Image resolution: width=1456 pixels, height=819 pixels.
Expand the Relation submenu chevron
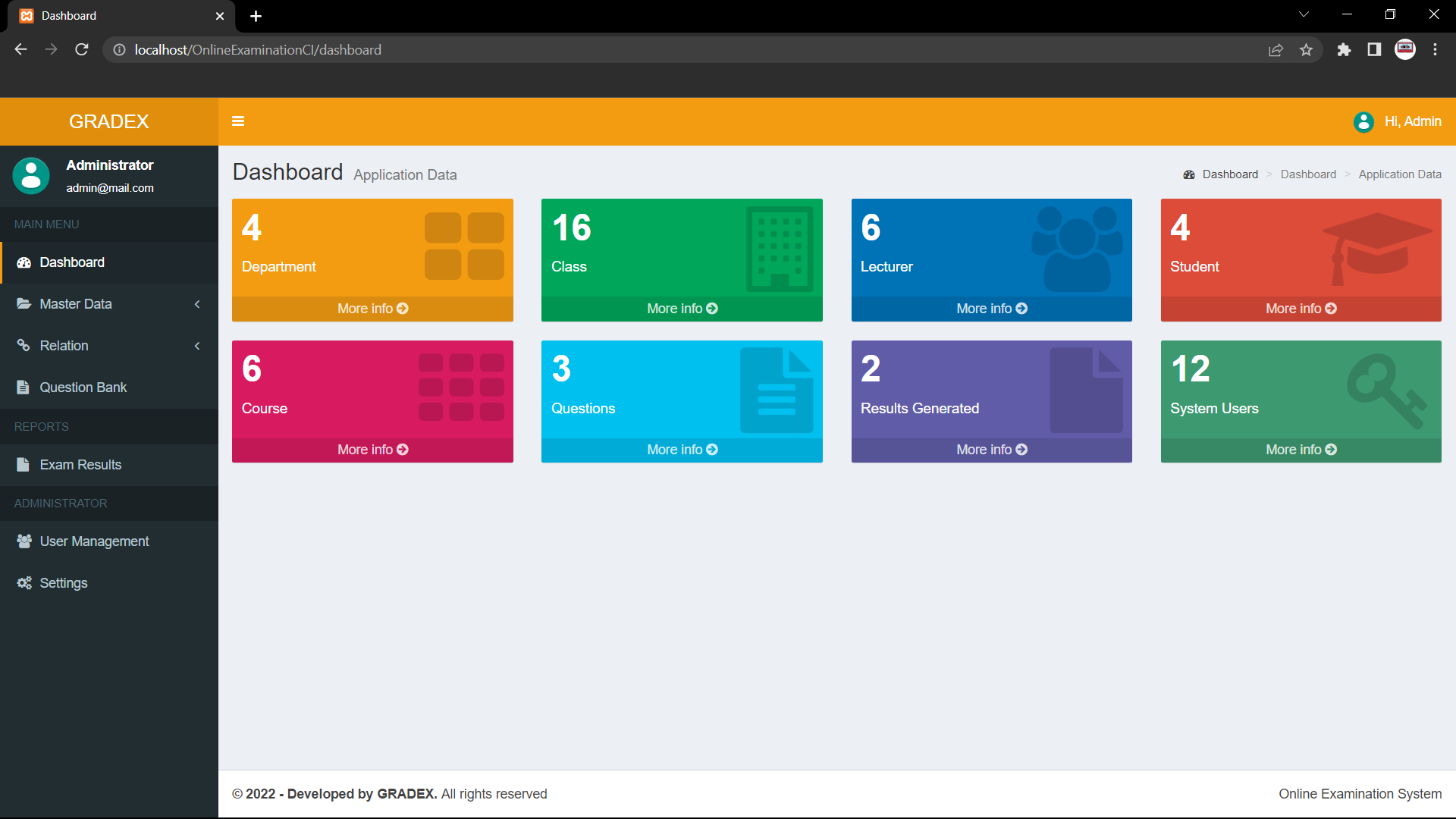(197, 345)
